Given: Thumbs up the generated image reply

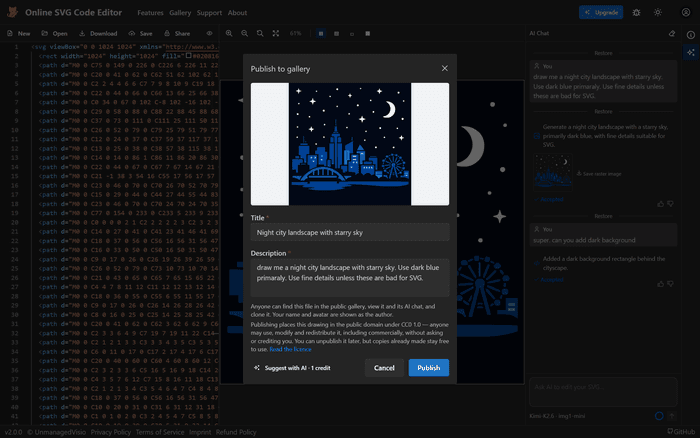Looking at the screenshot, I should pyautogui.click(x=660, y=204).
